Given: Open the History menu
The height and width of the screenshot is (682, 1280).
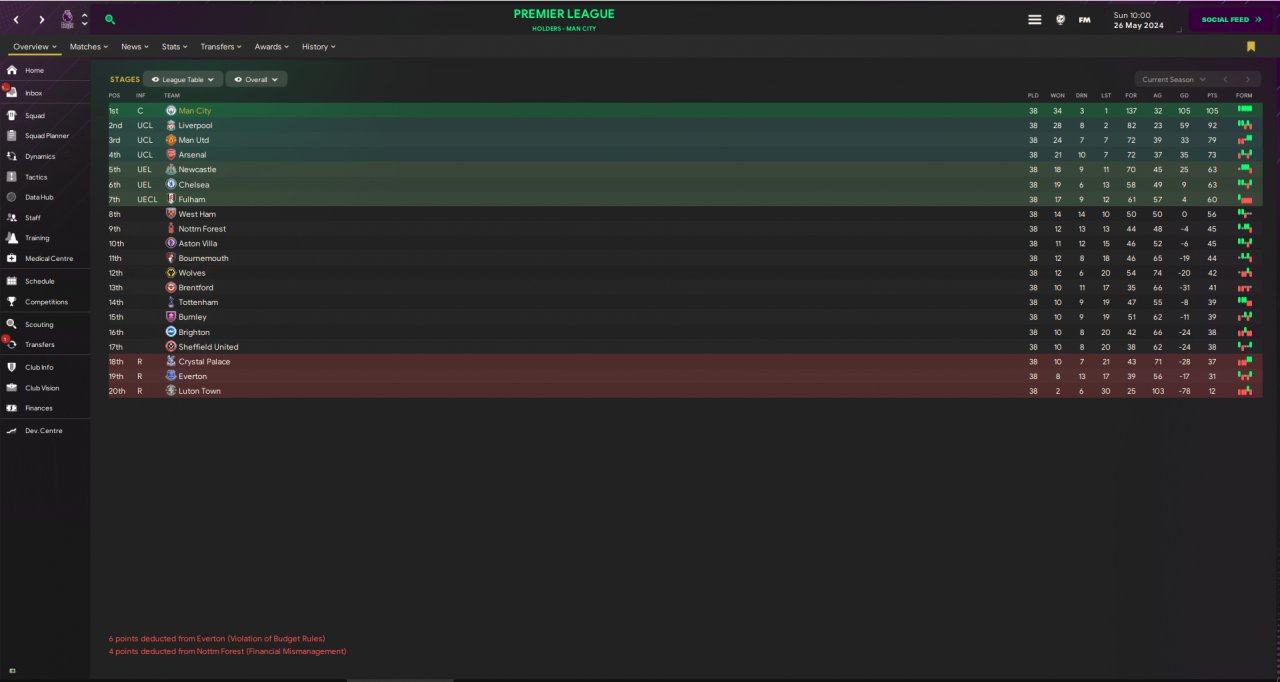Looking at the screenshot, I should click(318, 46).
